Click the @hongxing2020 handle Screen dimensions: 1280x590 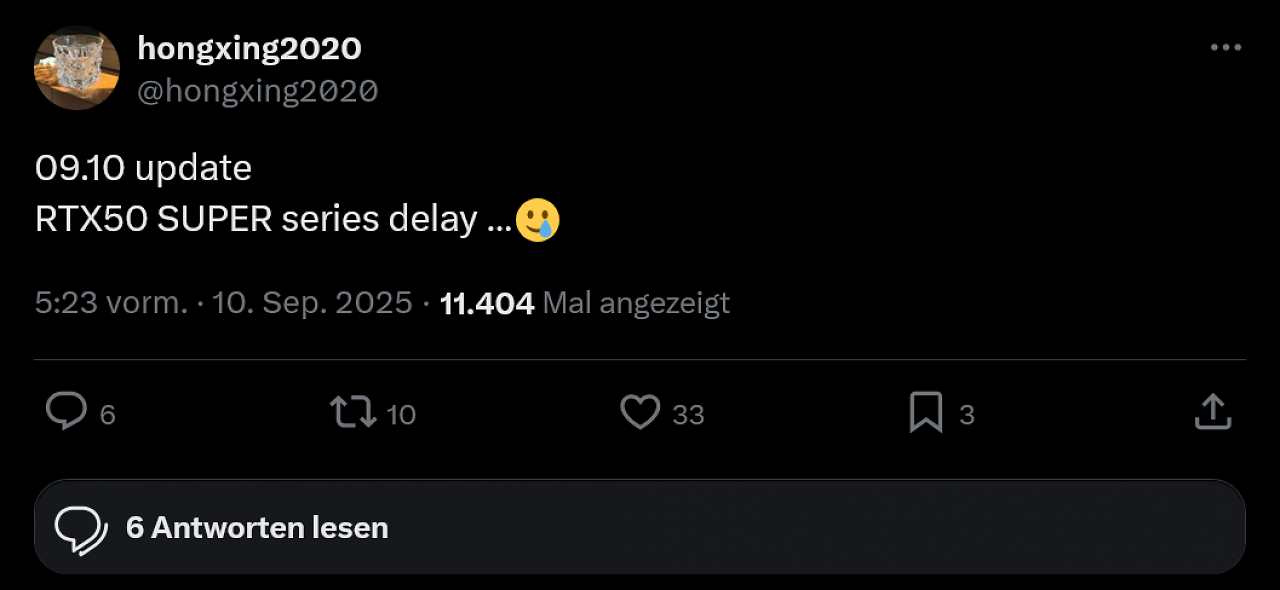(x=257, y=91)
